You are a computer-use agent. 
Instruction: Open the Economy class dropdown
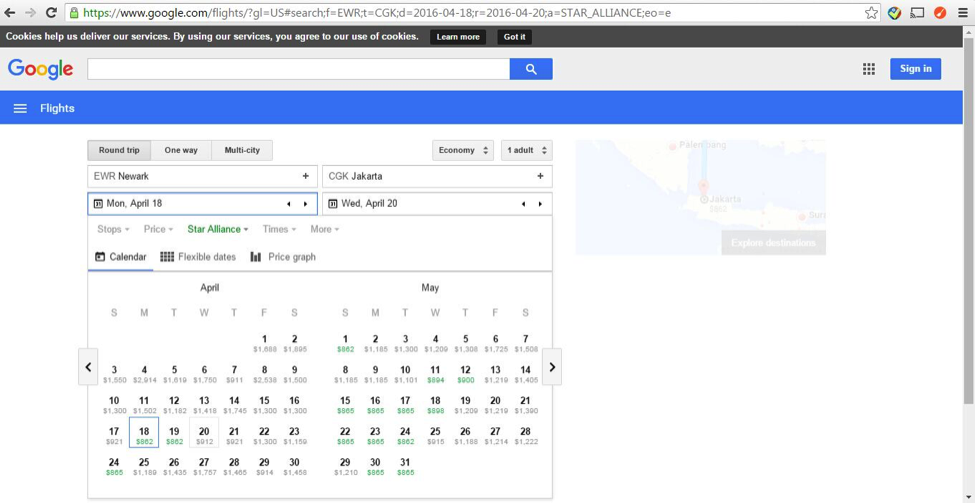coord(463,150)
